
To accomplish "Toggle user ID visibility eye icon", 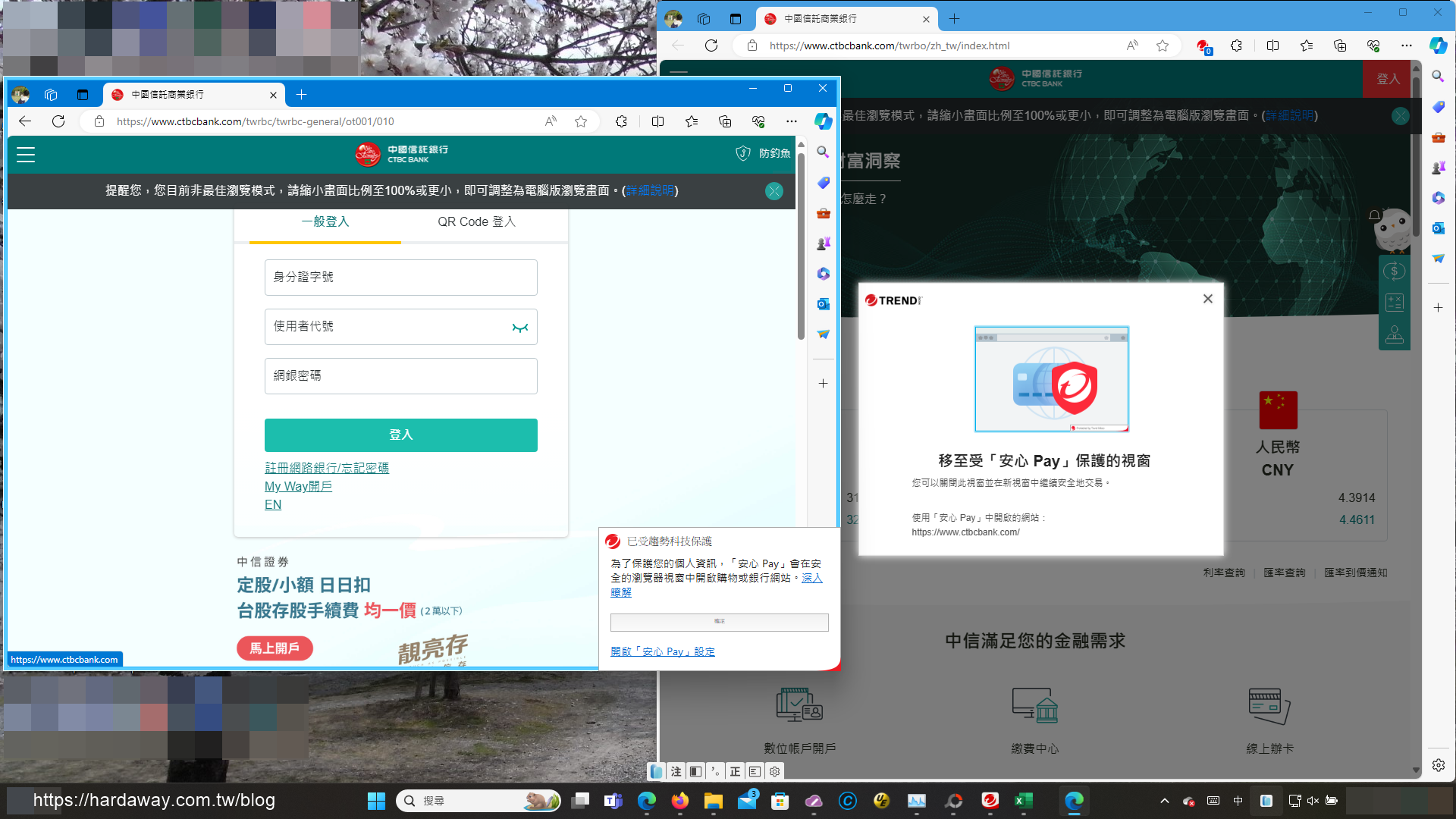I will (519, 328).
